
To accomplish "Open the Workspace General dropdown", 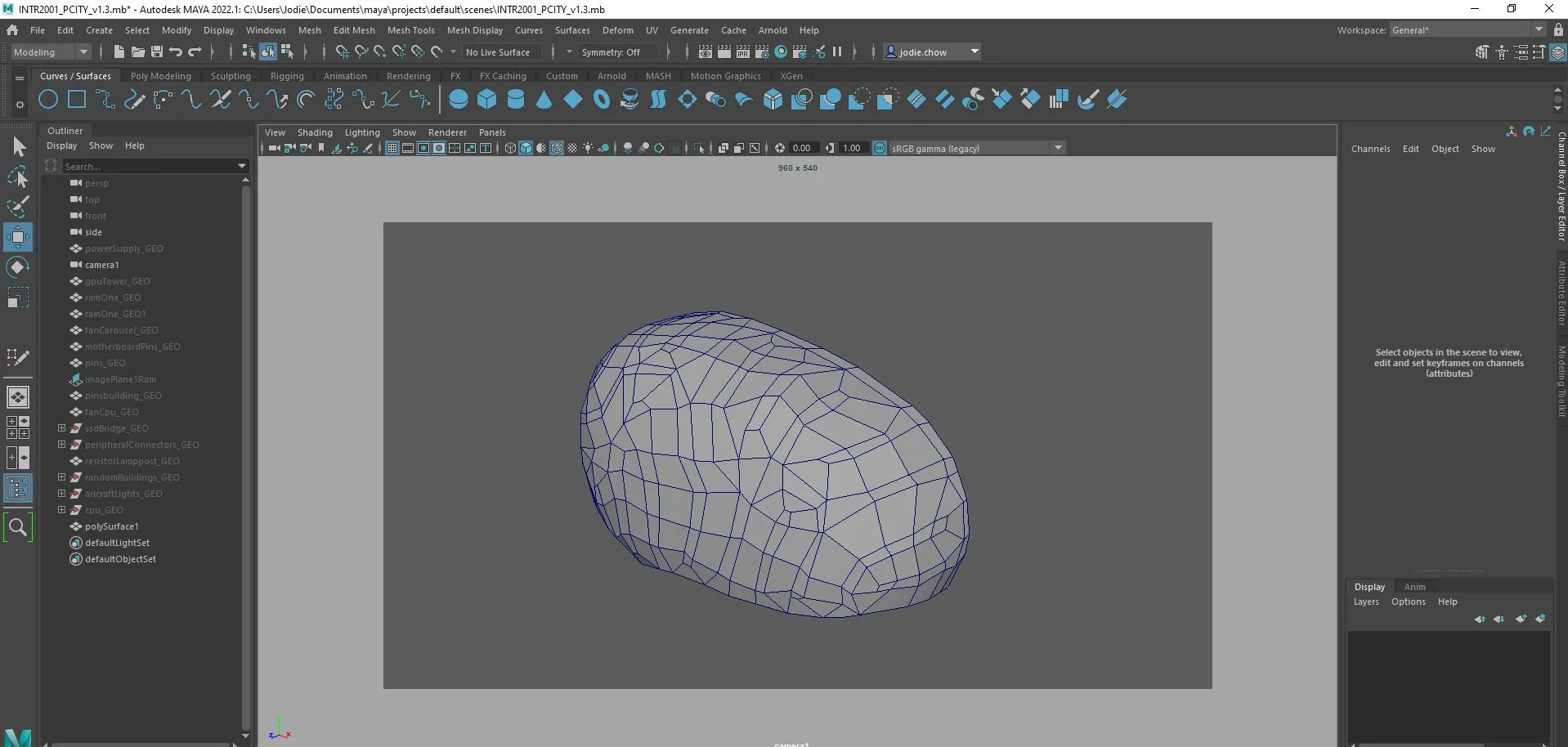I will (x=1467, y=29).
